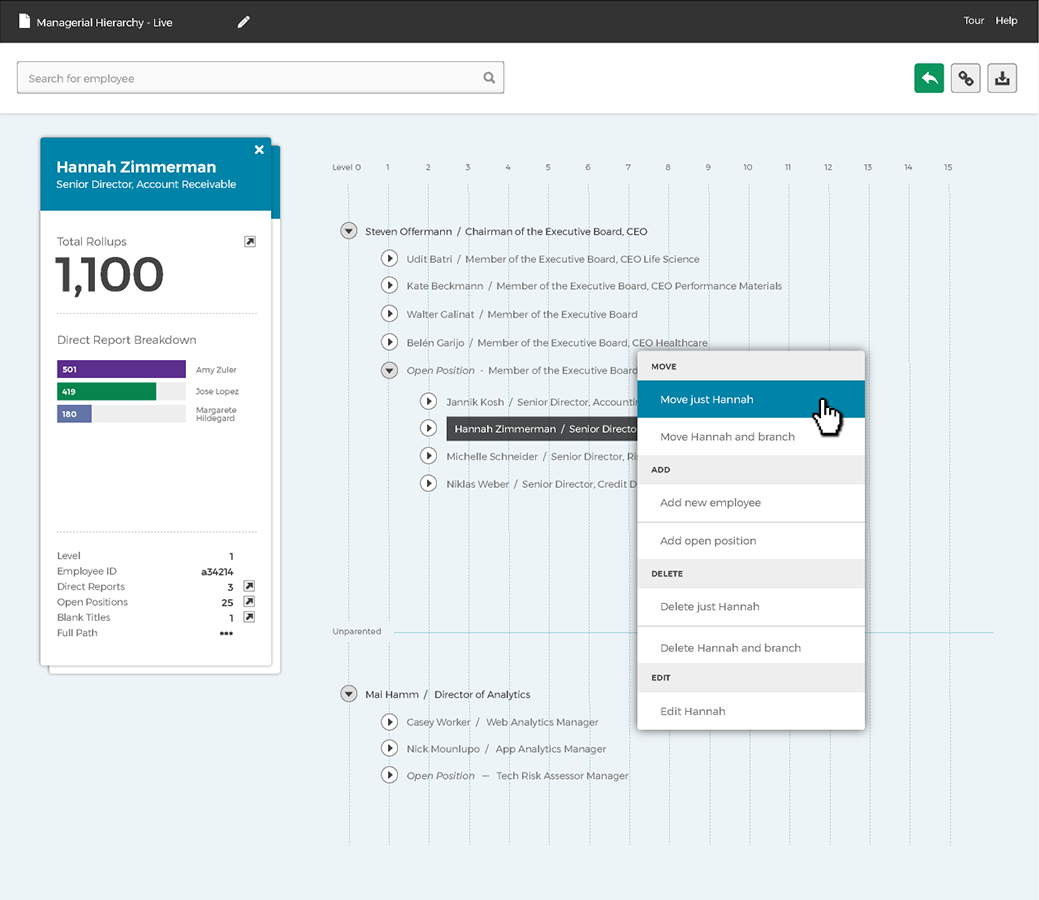The height and width of the screenshot is (900, 1039).
Task: Open the Direct Reports pop-out icon
Action: 250,587
